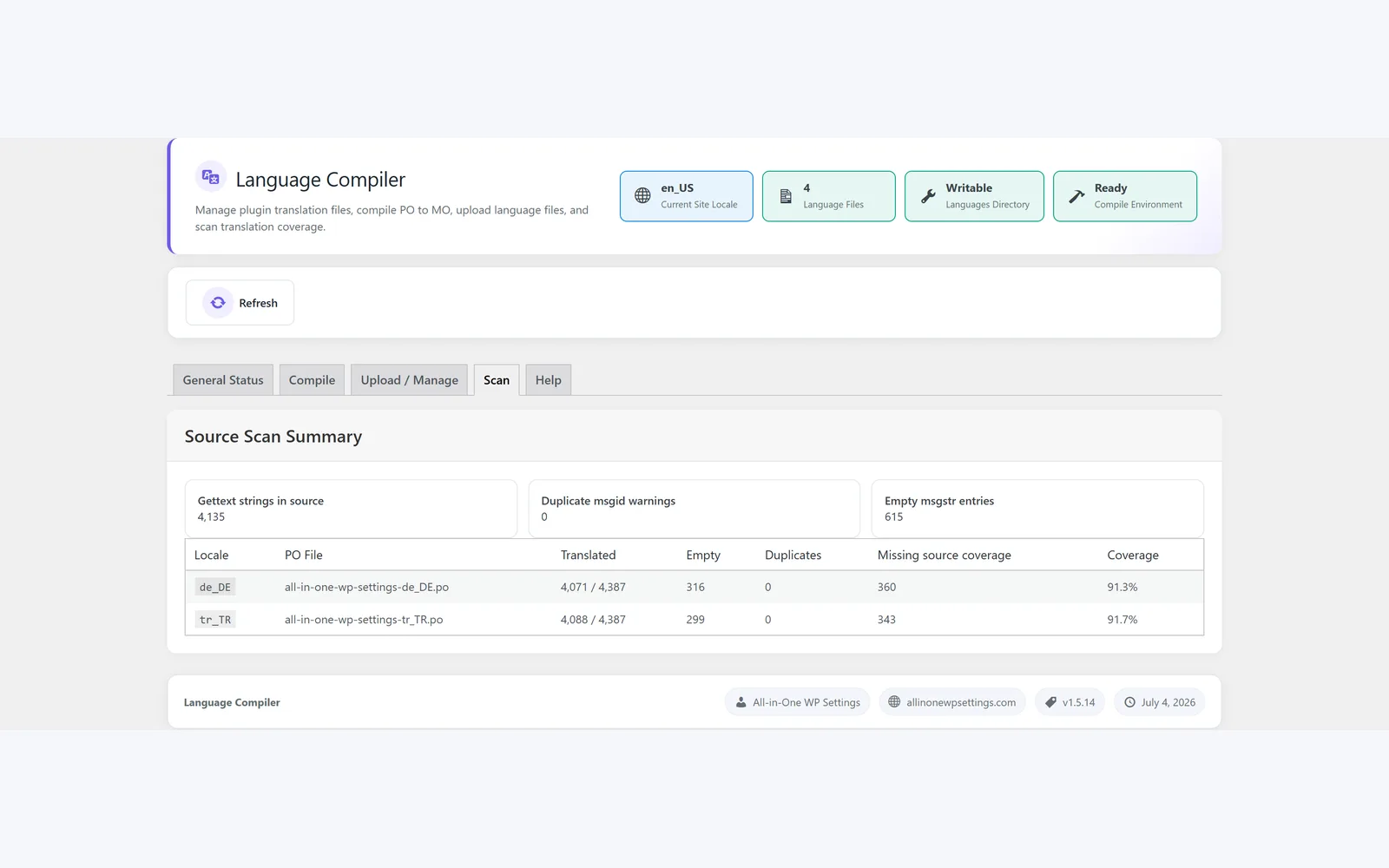Click the 91.3% coverage value
Viewport: 1389px width, 868px height.
tap(1122, 587)
